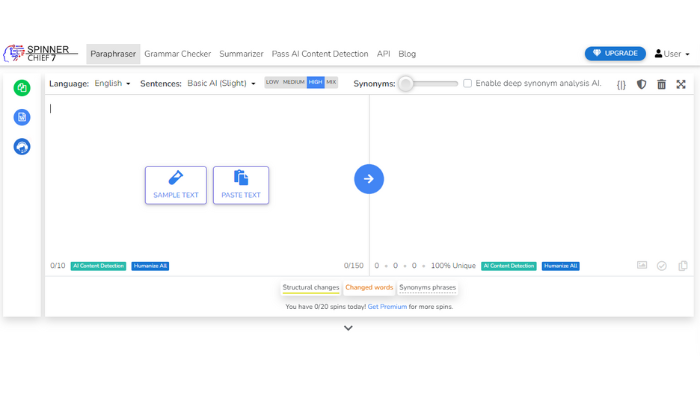Open the User account dropdown menu
Image resolution: width=700 pixels, height=400 pixels.
point(672,54)
